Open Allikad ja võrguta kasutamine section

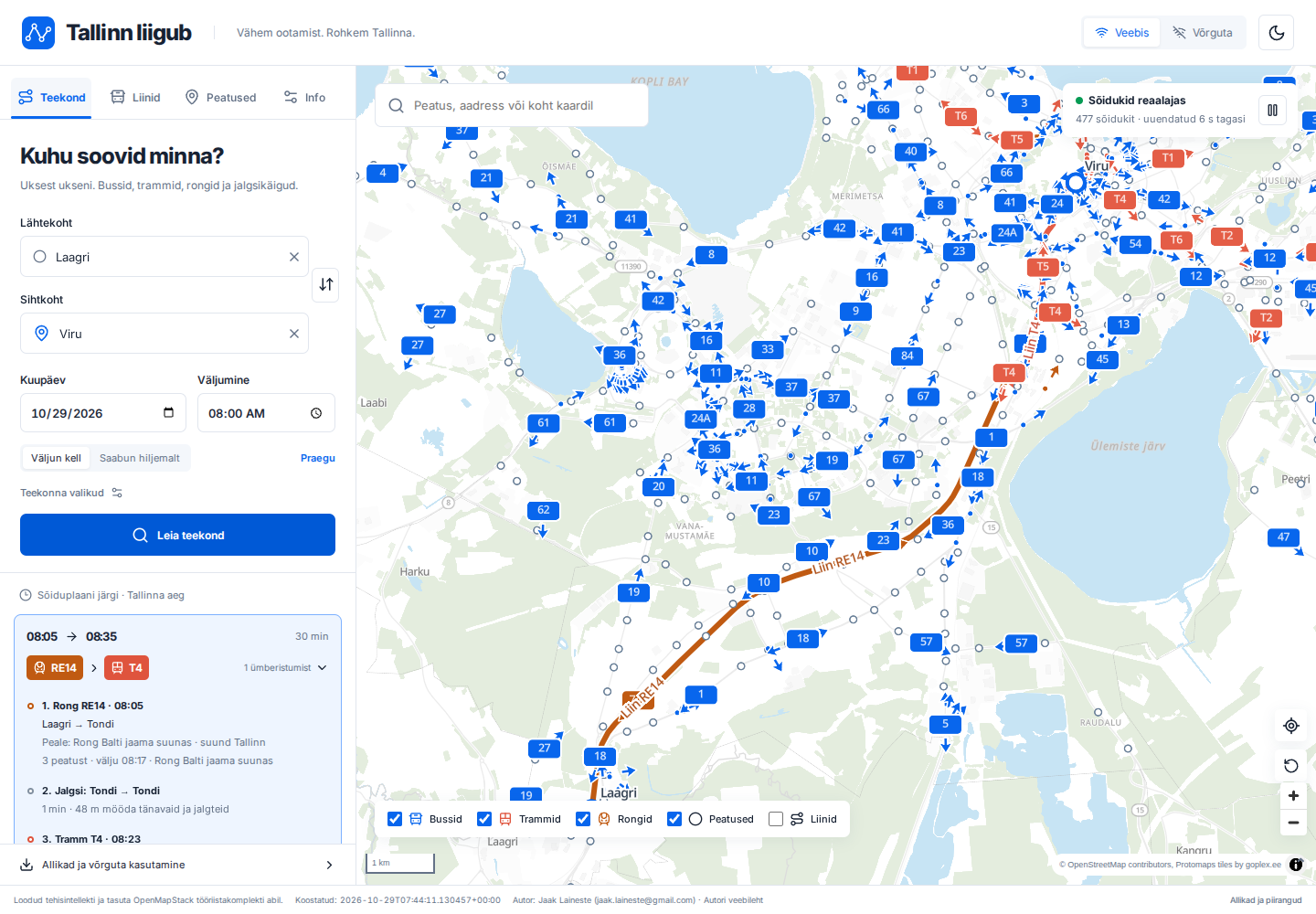coord(177,865)
